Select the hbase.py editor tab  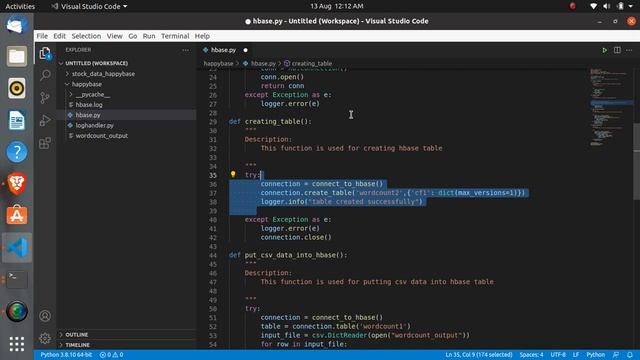pos(223,50)
